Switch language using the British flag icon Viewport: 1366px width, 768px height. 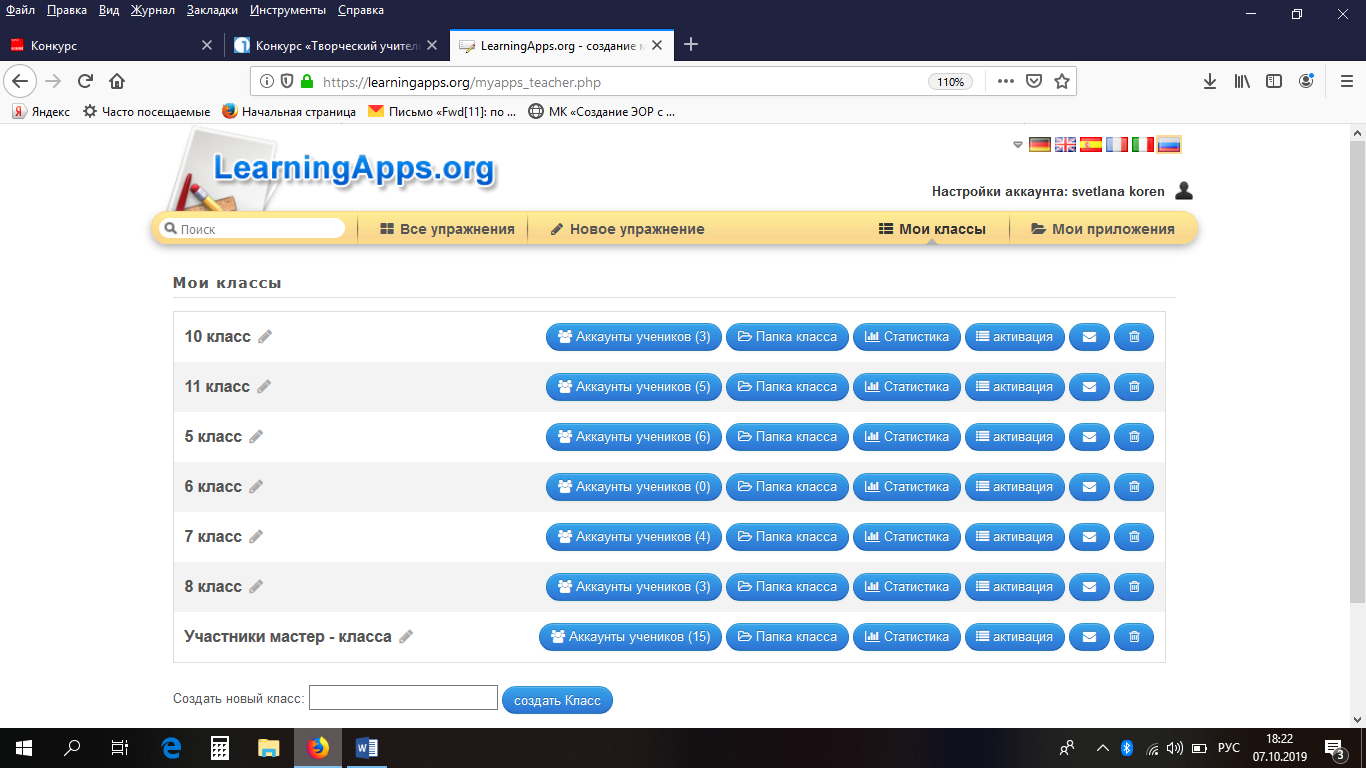[x=1066, y=144]
